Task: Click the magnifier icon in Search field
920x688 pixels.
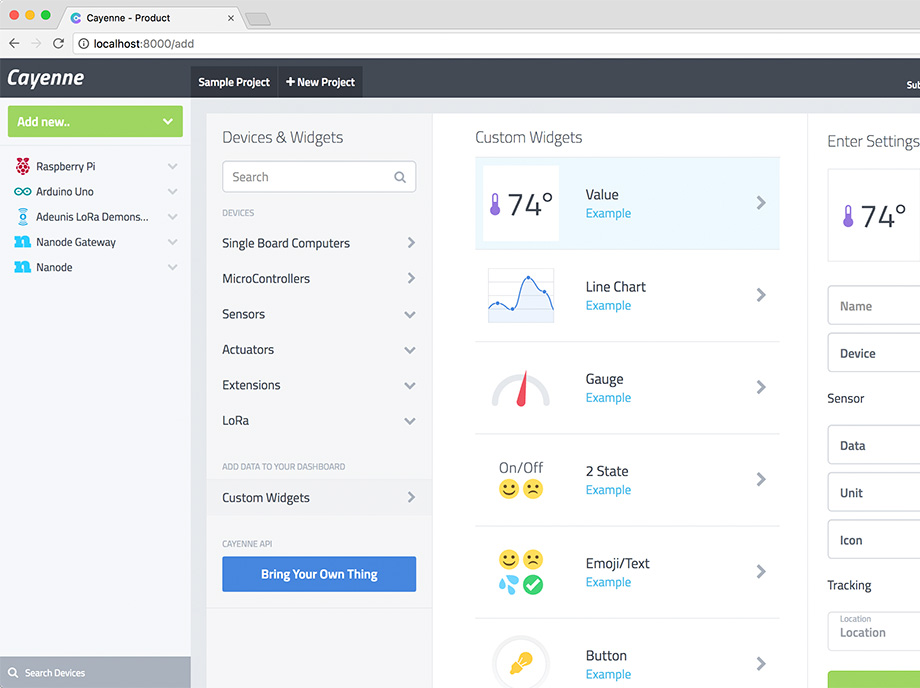Action: pos(400,177)
